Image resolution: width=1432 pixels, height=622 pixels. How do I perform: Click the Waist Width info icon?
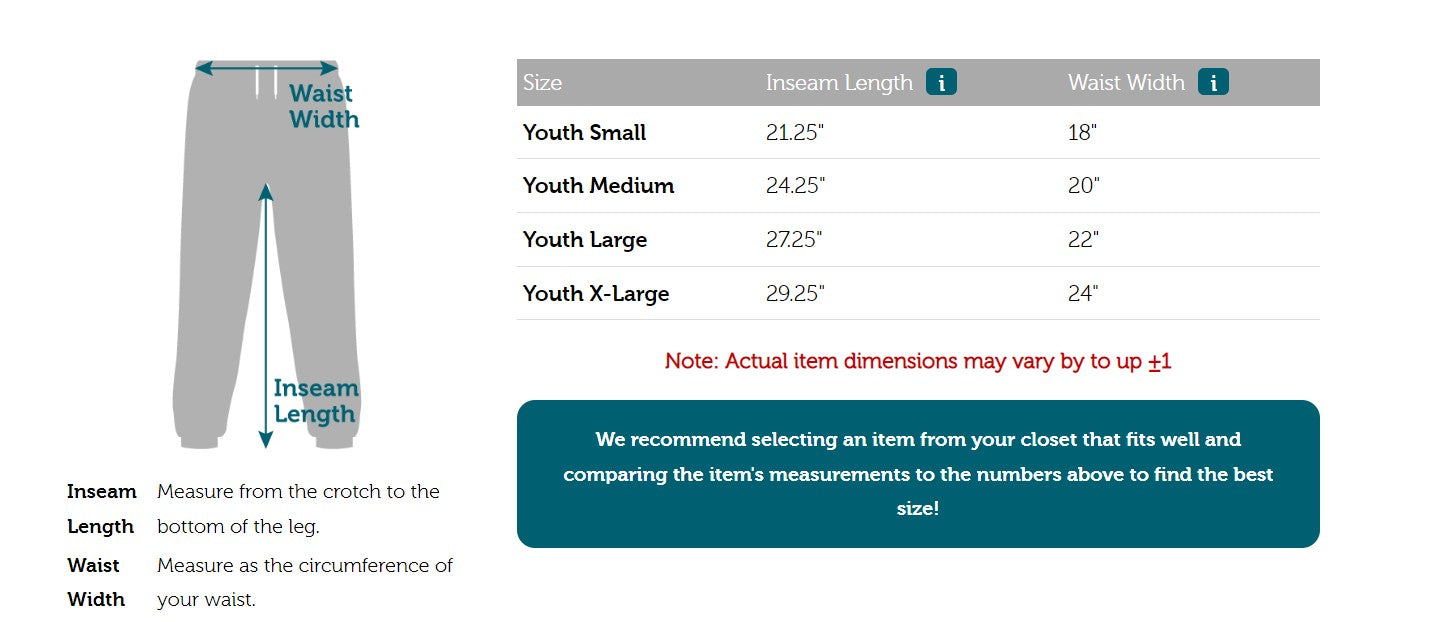pos(1213,82)
